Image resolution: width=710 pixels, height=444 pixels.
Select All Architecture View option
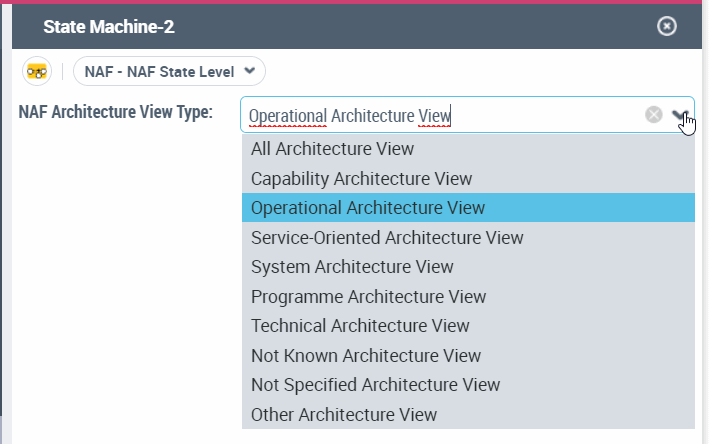point(332,149)
